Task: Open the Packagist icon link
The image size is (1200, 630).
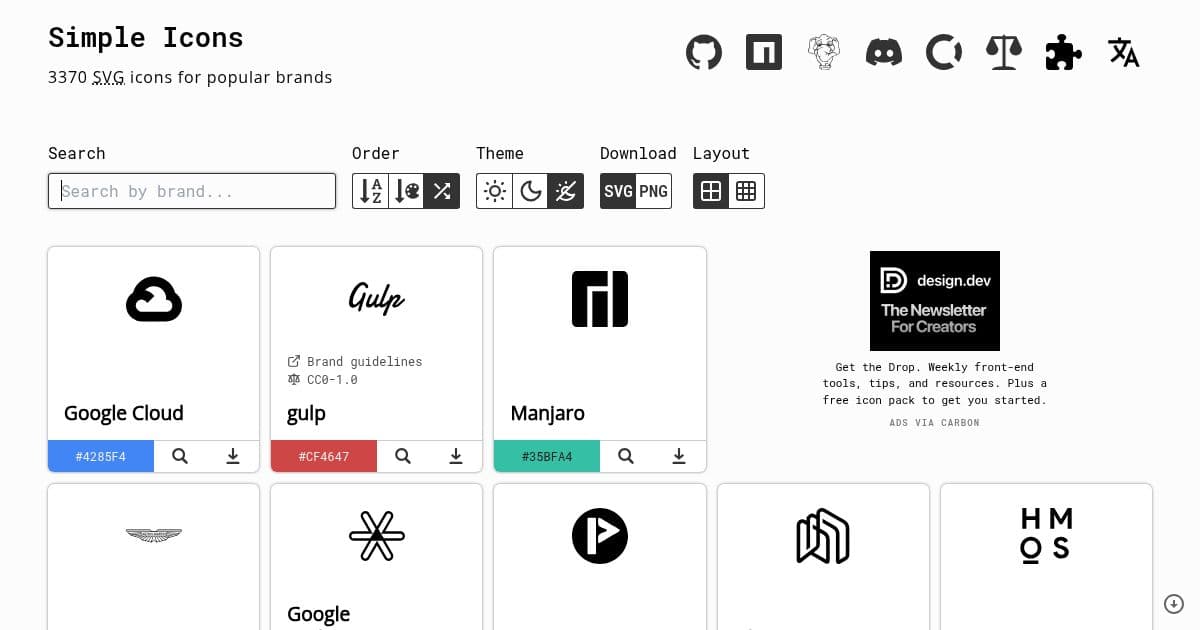Action: 824,52
